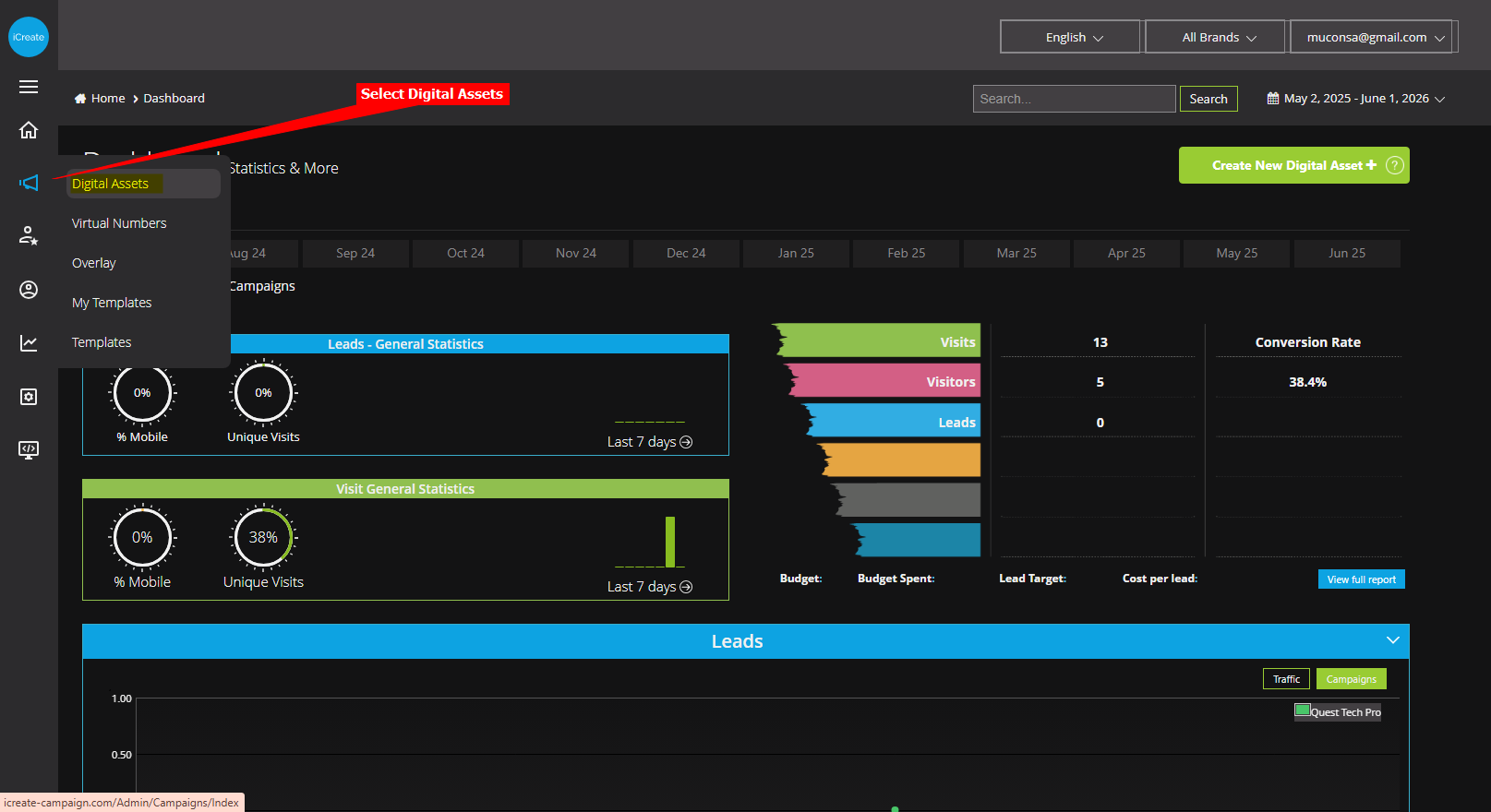The height and width of the screenshot is (812, 1491).
Task: Open the English language dropdown
Action: point(1071,37)
